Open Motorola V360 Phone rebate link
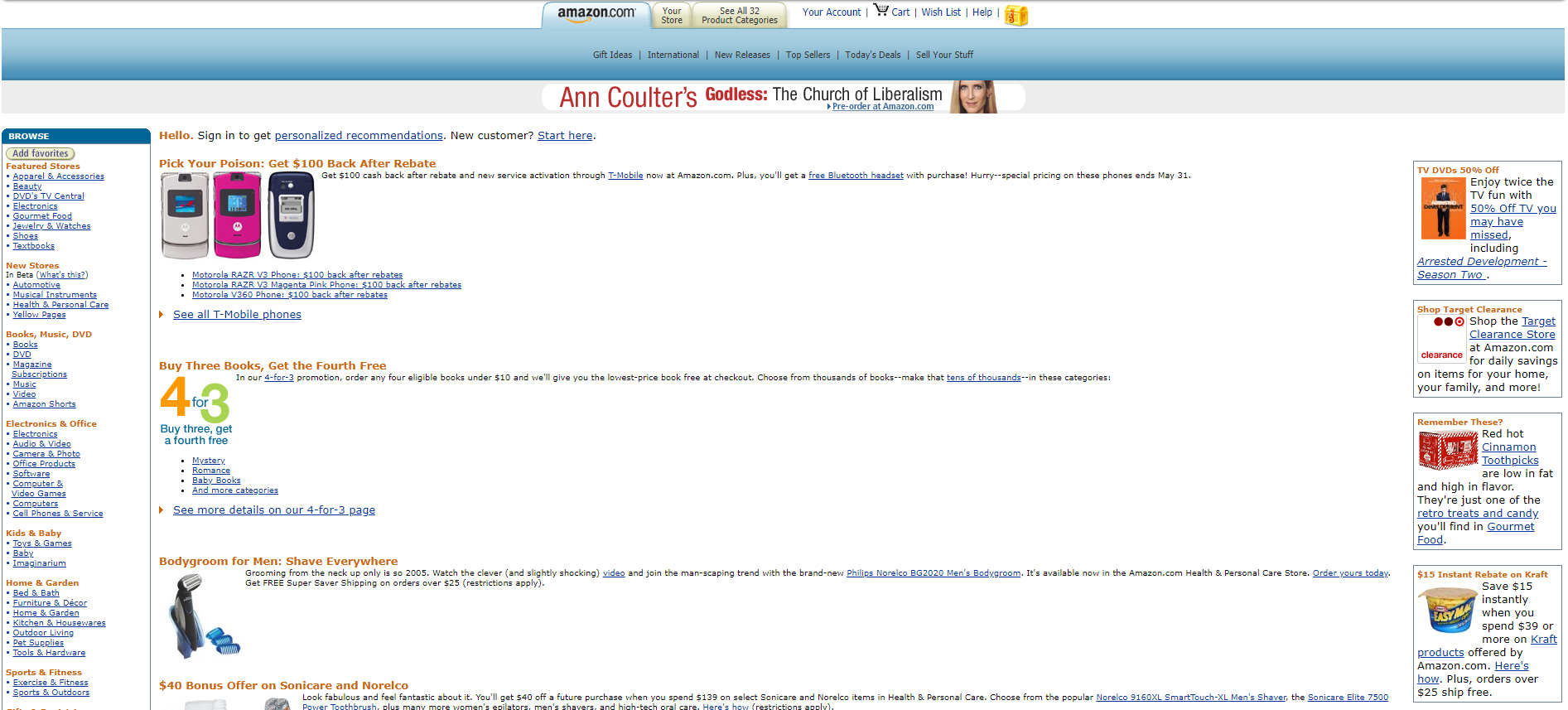The height and width of the screenshot is (710, 1568). click(290, 295)
